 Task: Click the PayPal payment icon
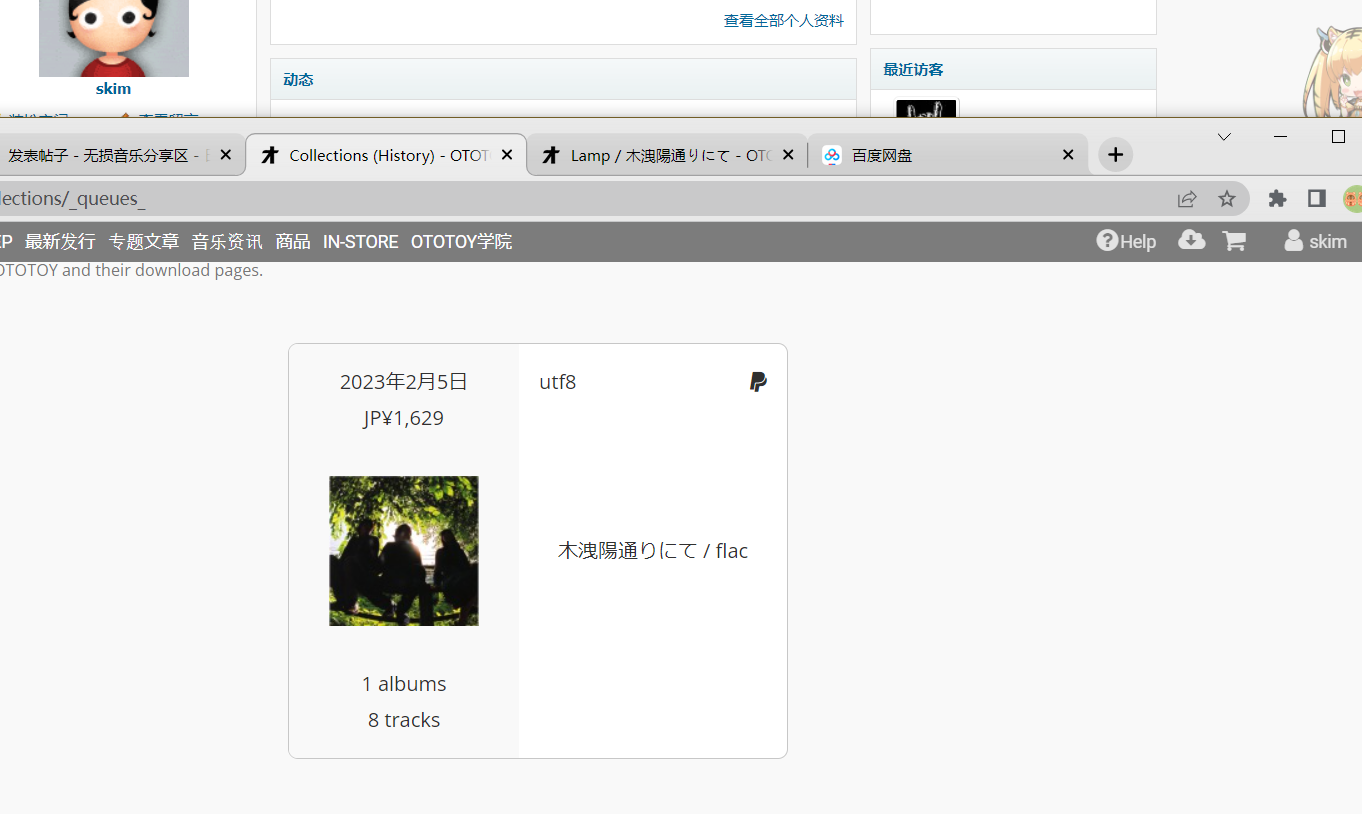point(758,382)
